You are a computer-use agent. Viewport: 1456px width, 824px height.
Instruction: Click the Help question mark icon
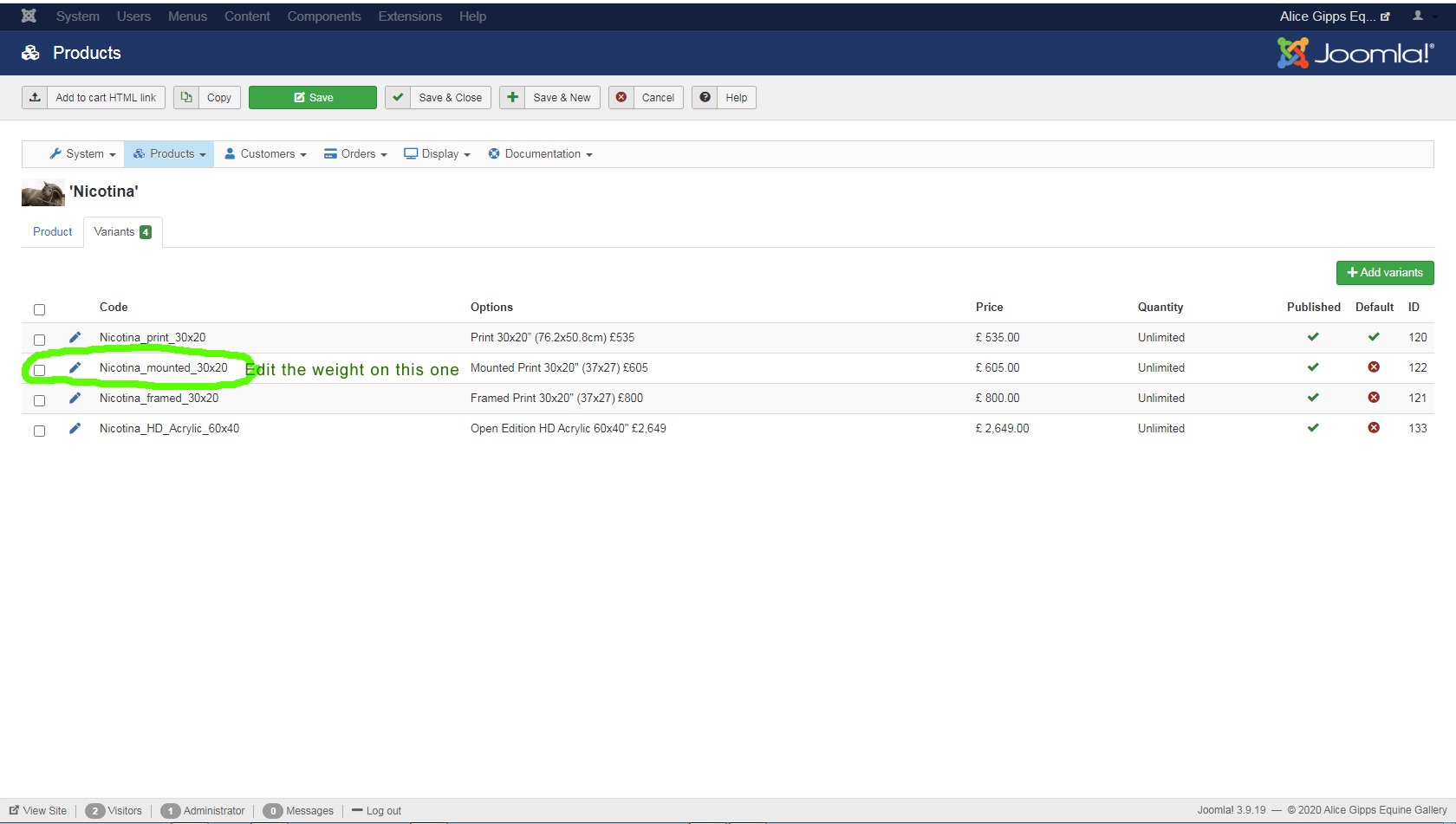(705, 97)
